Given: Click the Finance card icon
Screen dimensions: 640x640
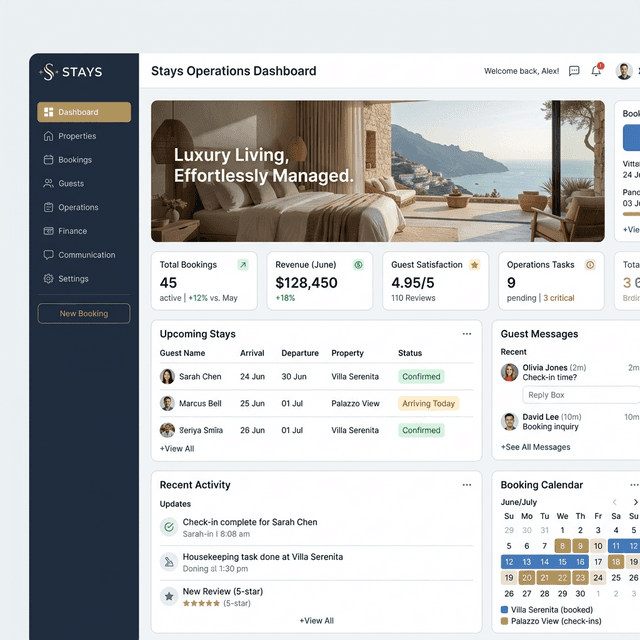Looking at the screenshot, I should click(x=49, y=231).
